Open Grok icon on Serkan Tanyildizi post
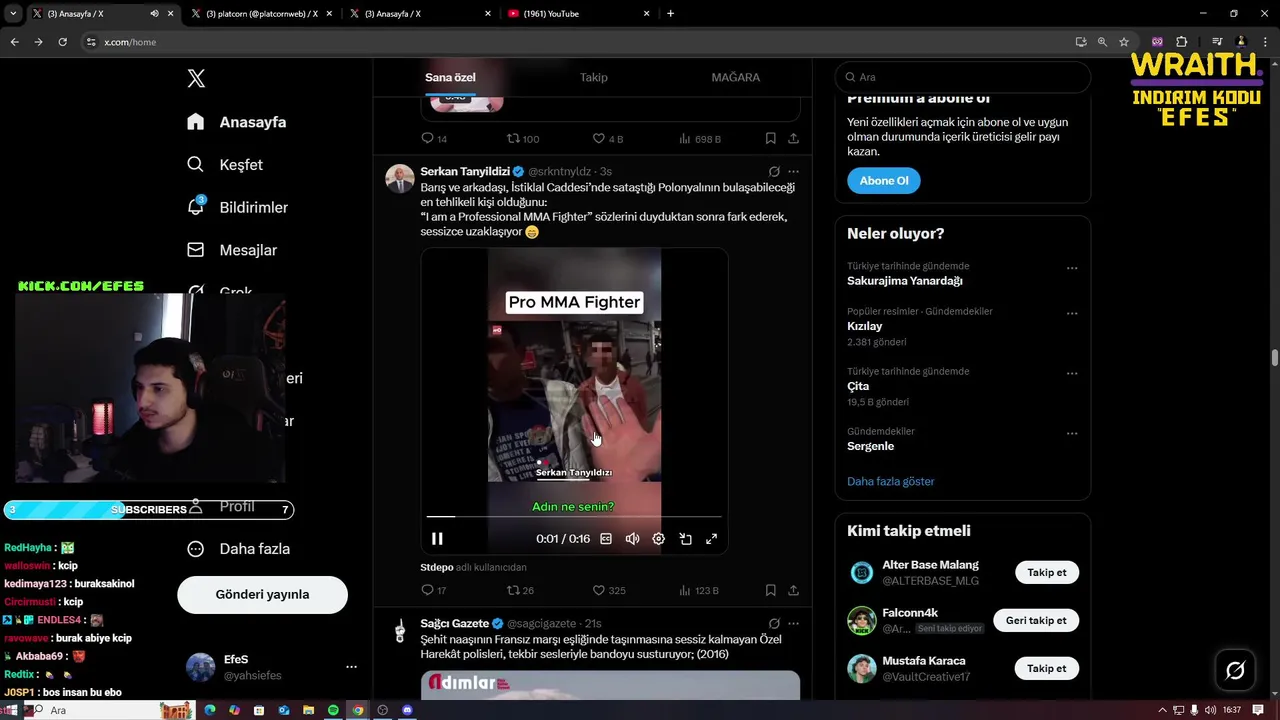Image resolution: width=1280 pixels, height=720 pixels. tap(774, 172)
